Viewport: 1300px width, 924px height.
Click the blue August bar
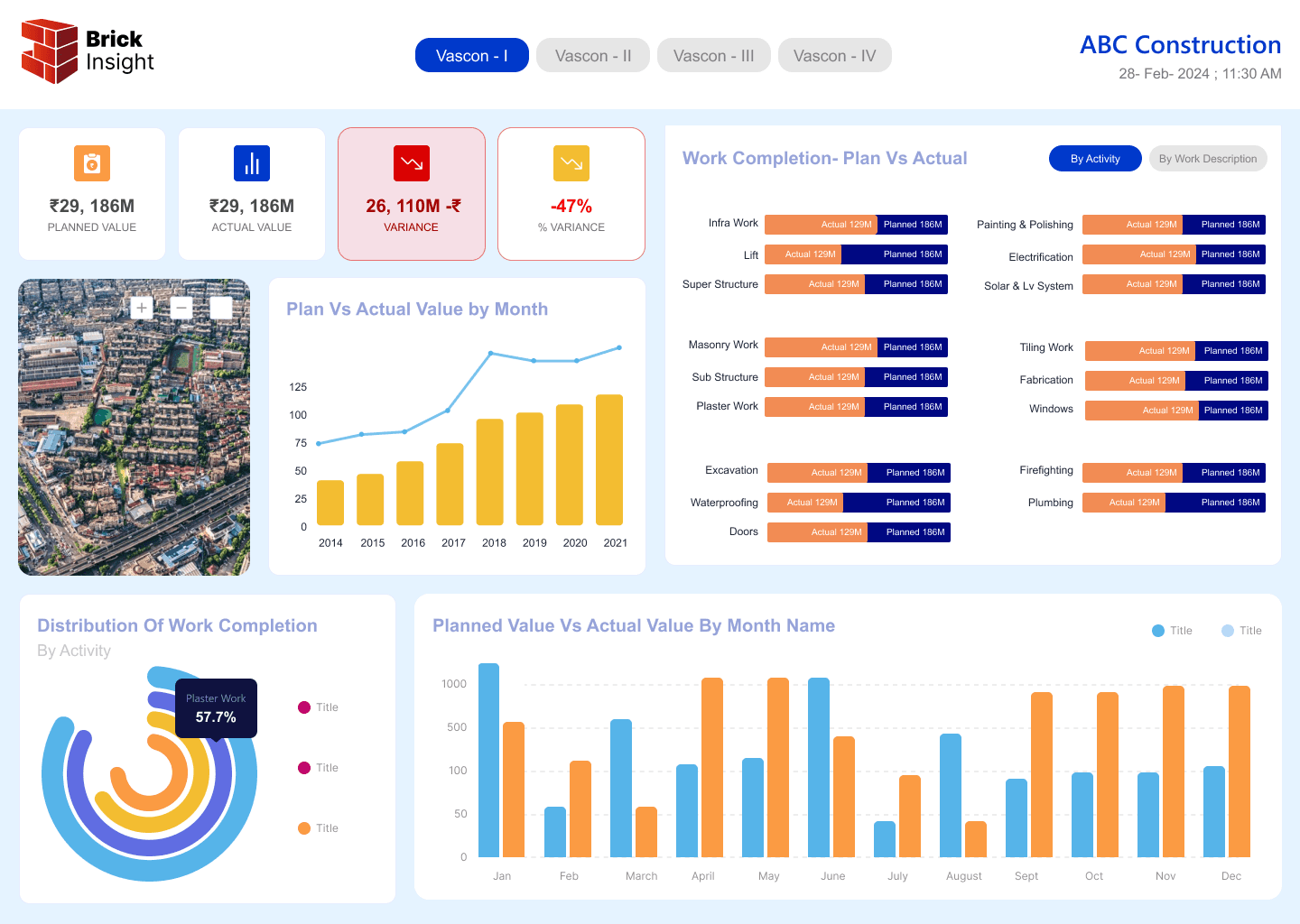(951, 795)
